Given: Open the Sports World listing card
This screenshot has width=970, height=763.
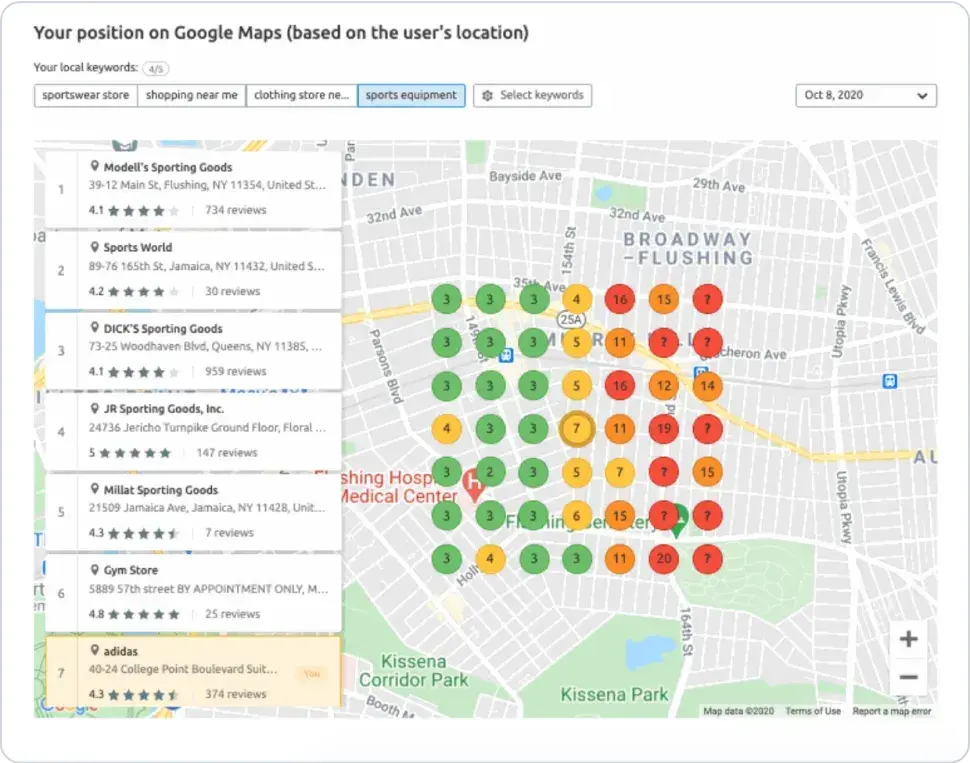Looking at the screenshot, I should pos(194,269).
